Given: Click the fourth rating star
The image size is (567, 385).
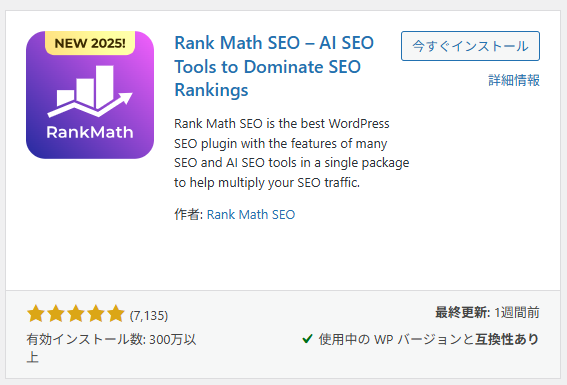Looking at the screenshot, I should 96,313.
